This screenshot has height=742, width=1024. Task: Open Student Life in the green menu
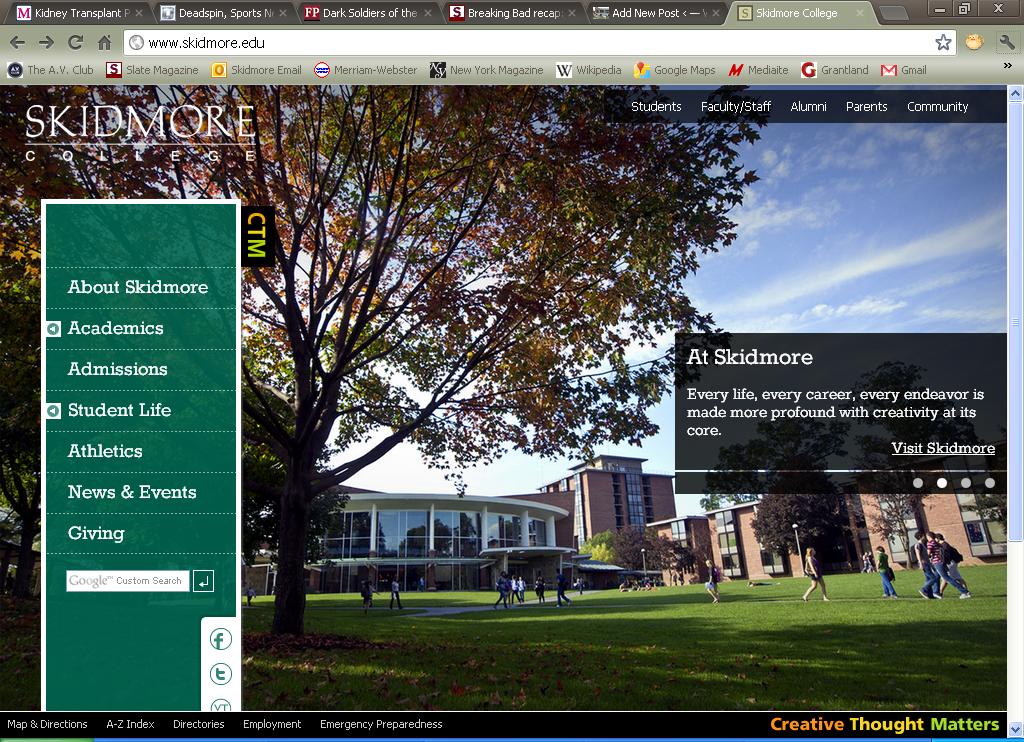click(120, 410)
